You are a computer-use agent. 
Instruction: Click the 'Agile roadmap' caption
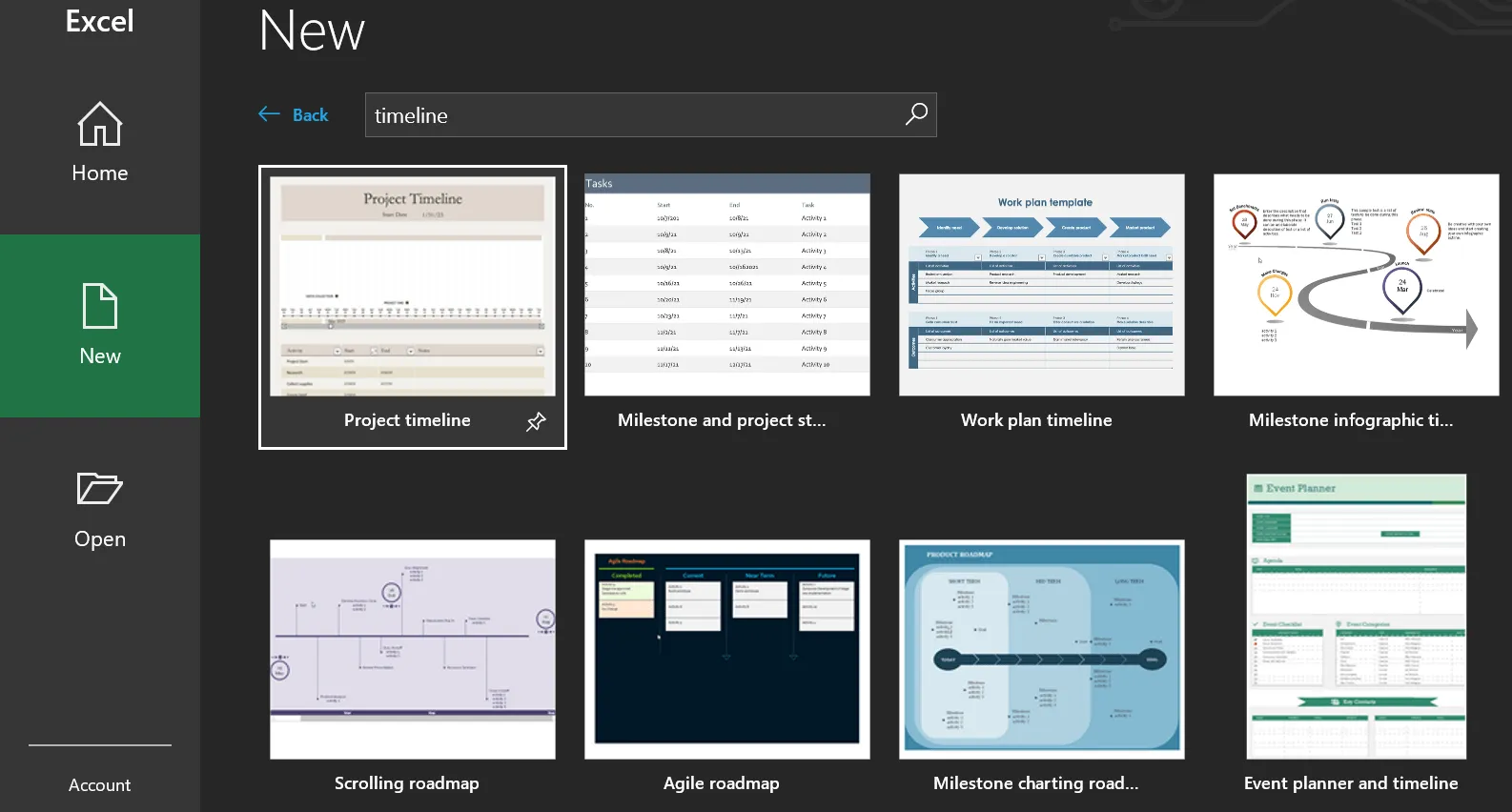(x=722, y=783)
